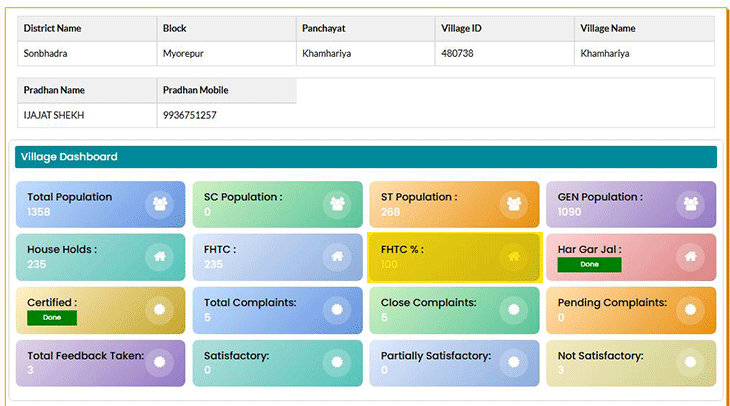Image resolution: width=730 pixels, height=406 pixels.
Task: Click the House Holds home icon
Action: pos(159,257)
